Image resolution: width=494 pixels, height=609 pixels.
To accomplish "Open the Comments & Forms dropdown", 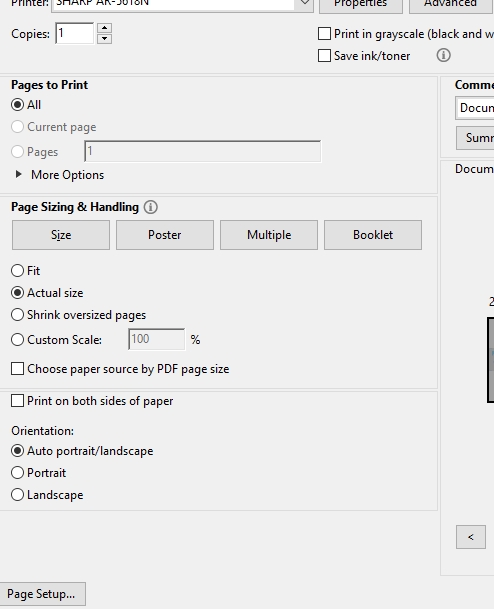I will pos(475,108).
